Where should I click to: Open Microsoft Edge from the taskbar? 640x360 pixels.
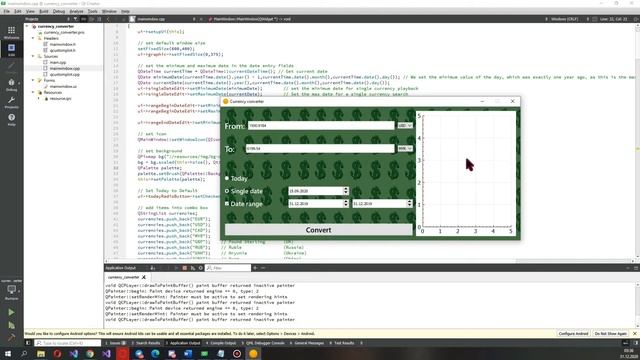155,353
